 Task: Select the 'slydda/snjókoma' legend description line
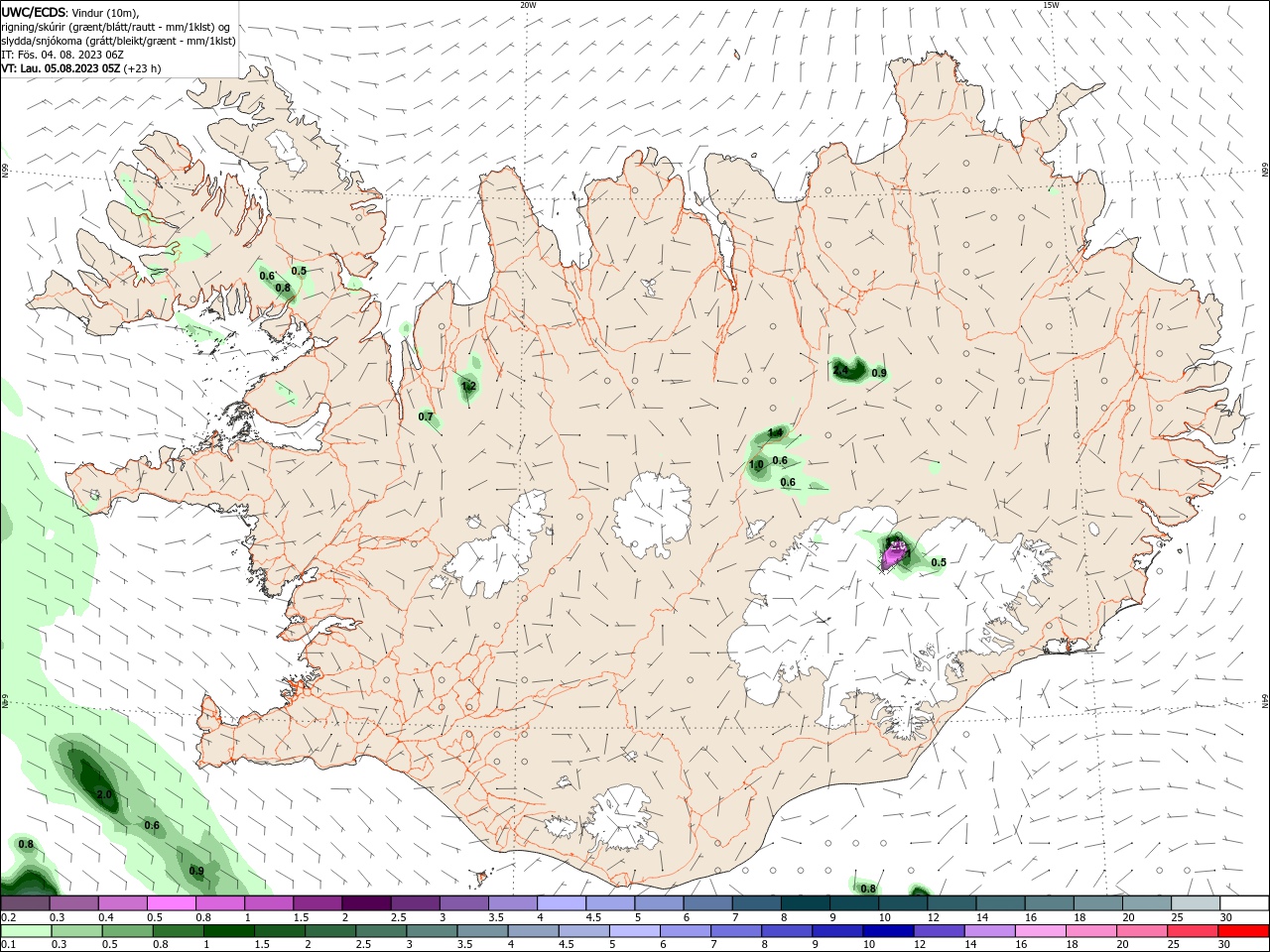(118, 41)
